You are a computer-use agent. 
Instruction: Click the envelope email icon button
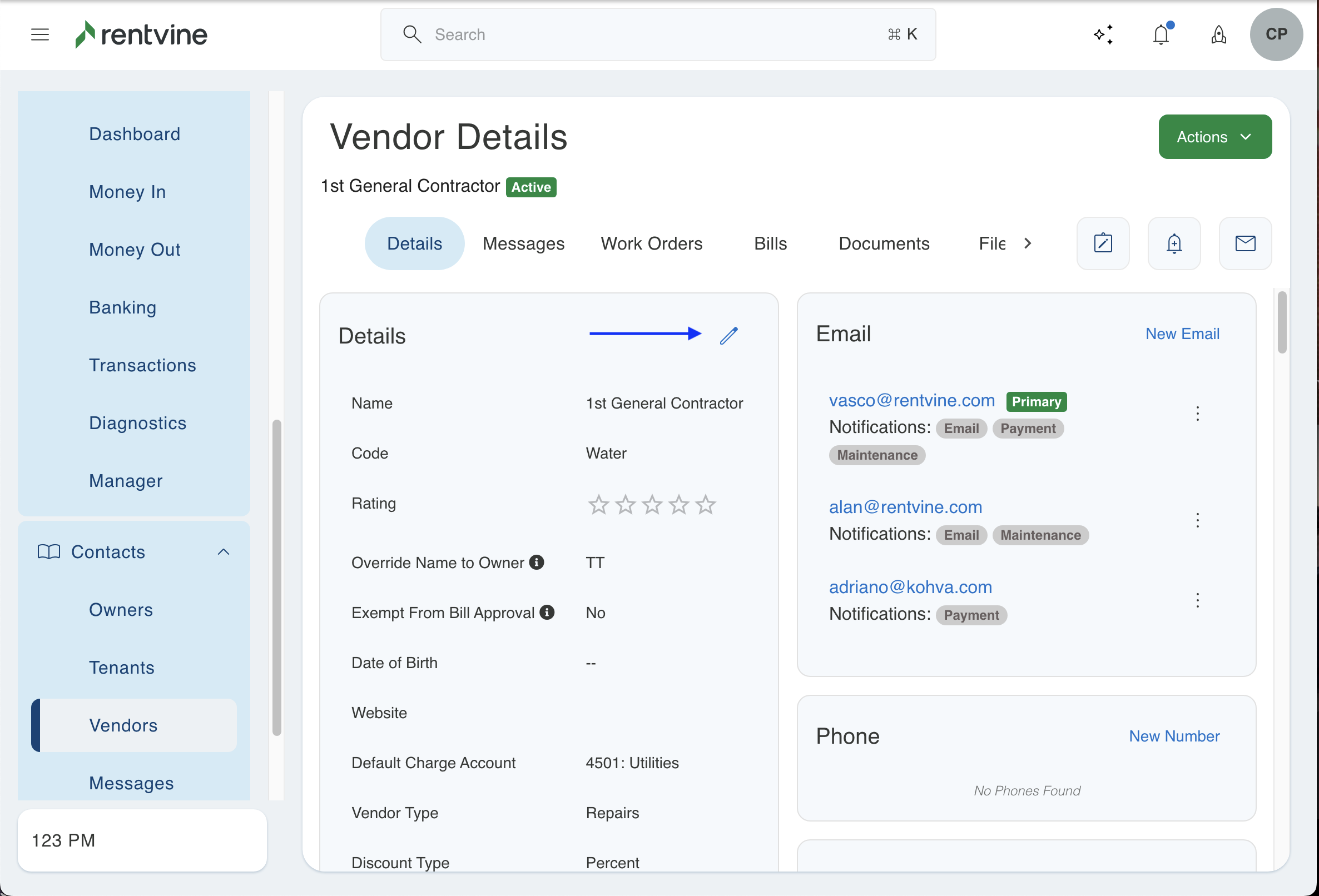point(1244,243)
